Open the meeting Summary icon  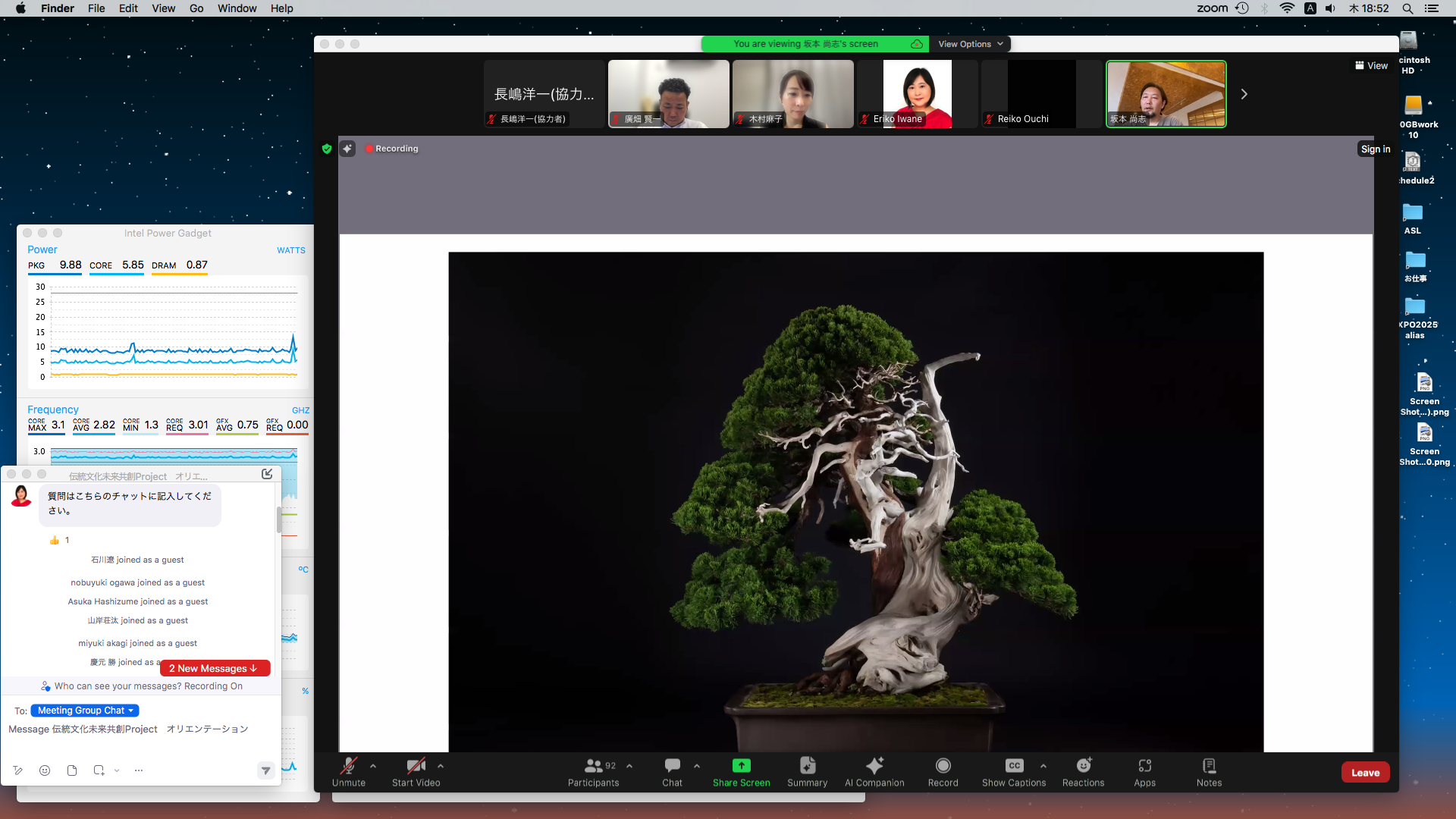(x=807, y=766)
